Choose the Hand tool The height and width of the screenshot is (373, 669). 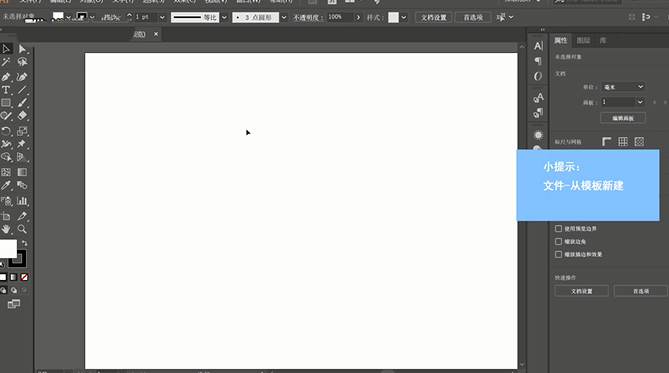[6, 229]
